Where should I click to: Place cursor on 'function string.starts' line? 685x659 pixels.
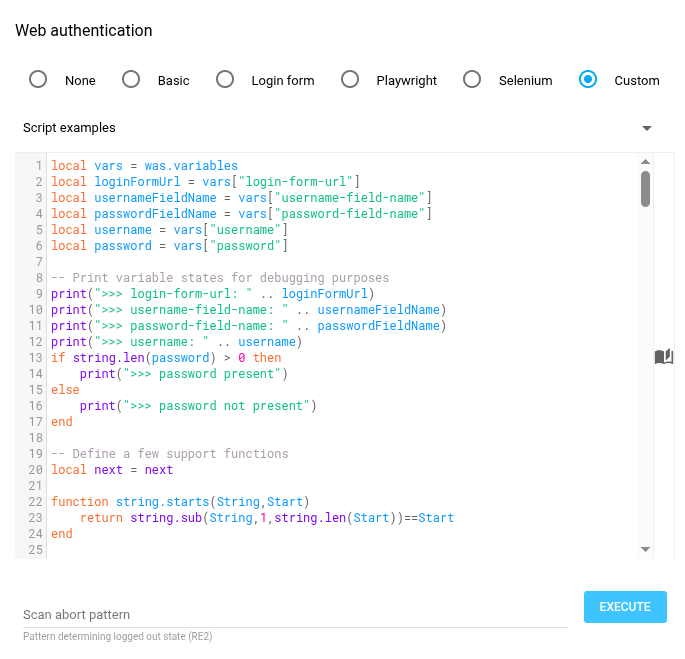180,502
